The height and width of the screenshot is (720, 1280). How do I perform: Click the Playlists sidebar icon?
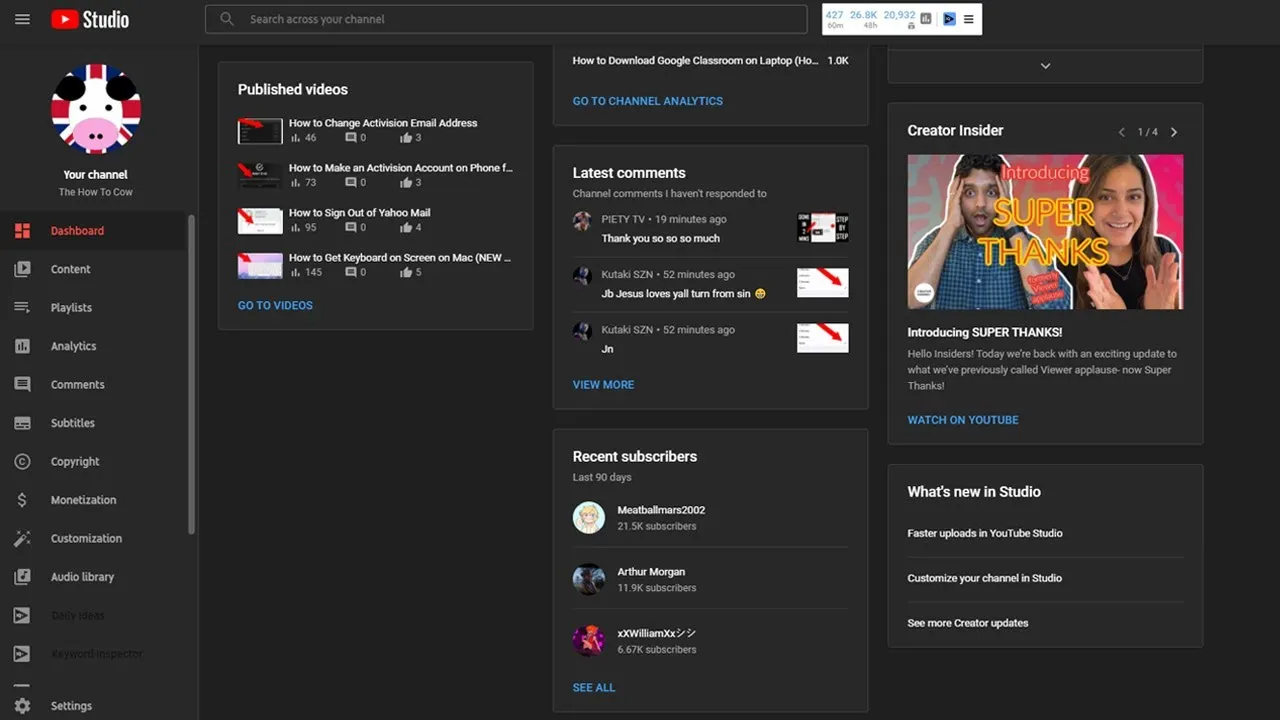point(22,308)
